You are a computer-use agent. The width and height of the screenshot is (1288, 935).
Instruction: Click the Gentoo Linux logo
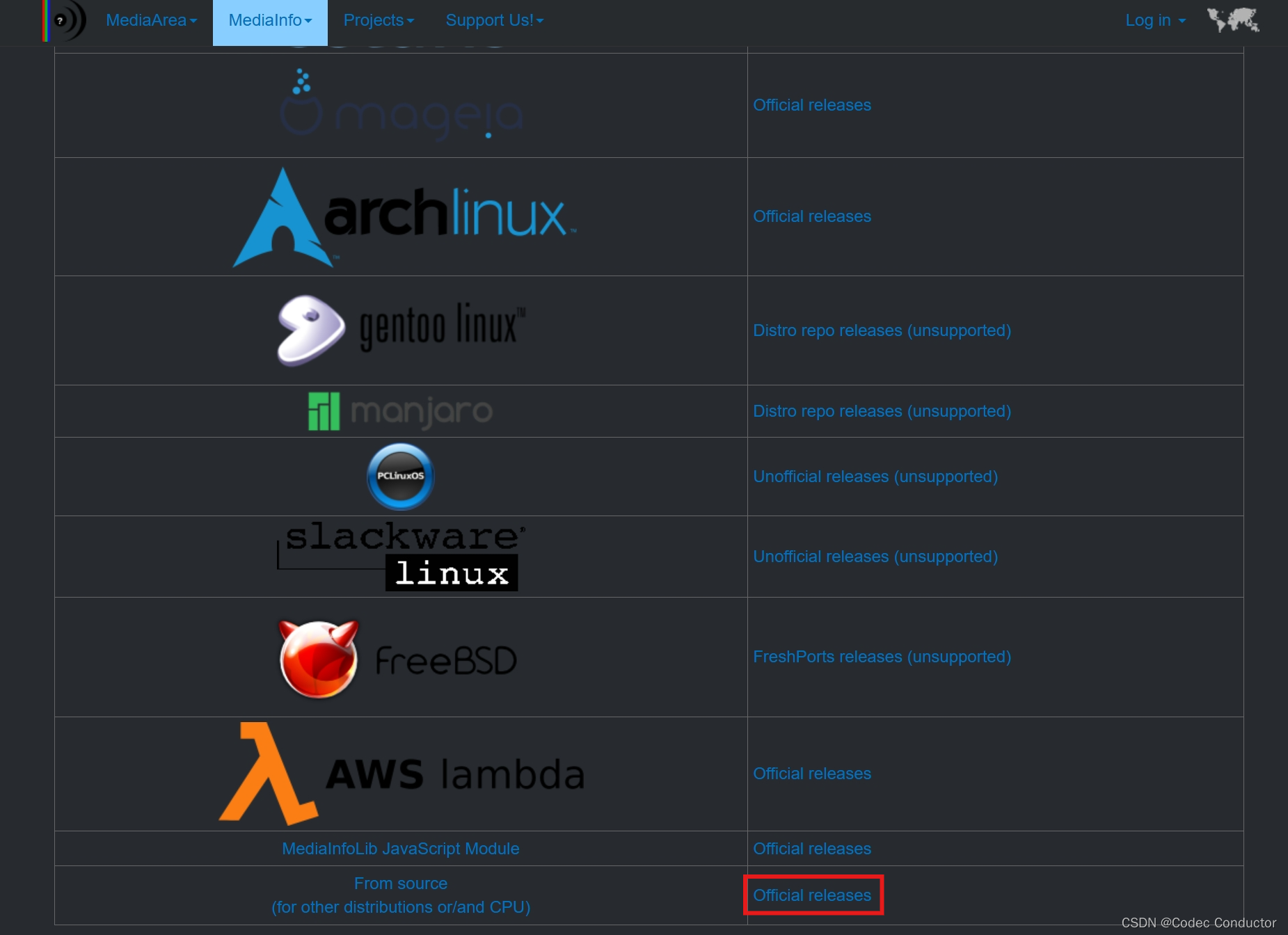[x=401, y=330]
